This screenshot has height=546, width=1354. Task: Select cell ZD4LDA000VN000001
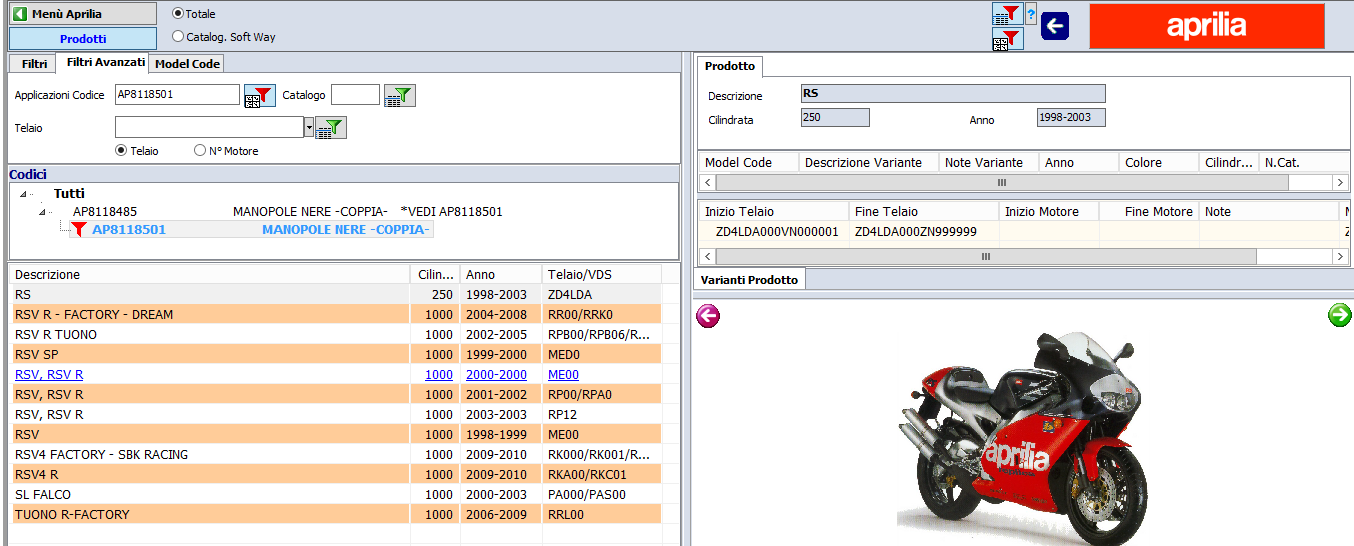click(777, 231)
